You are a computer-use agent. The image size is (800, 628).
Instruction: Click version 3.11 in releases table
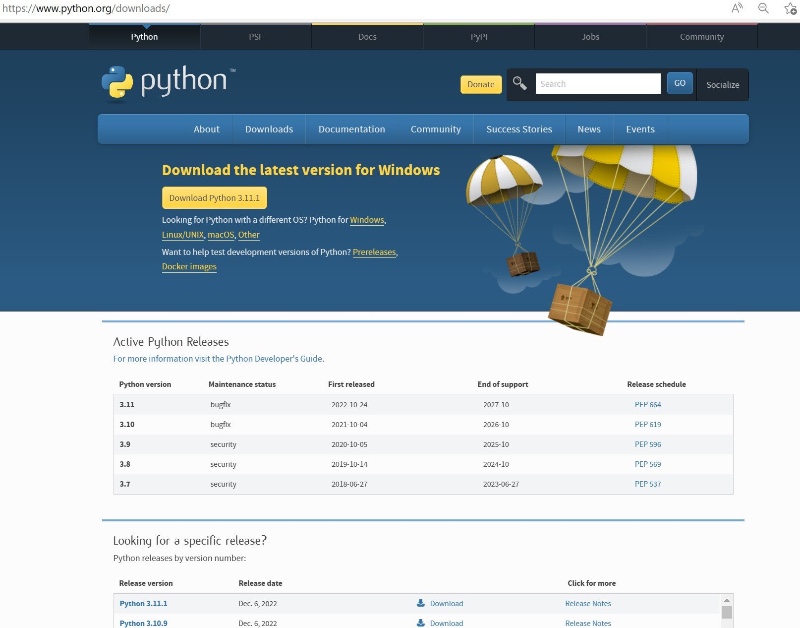[127, 404]
